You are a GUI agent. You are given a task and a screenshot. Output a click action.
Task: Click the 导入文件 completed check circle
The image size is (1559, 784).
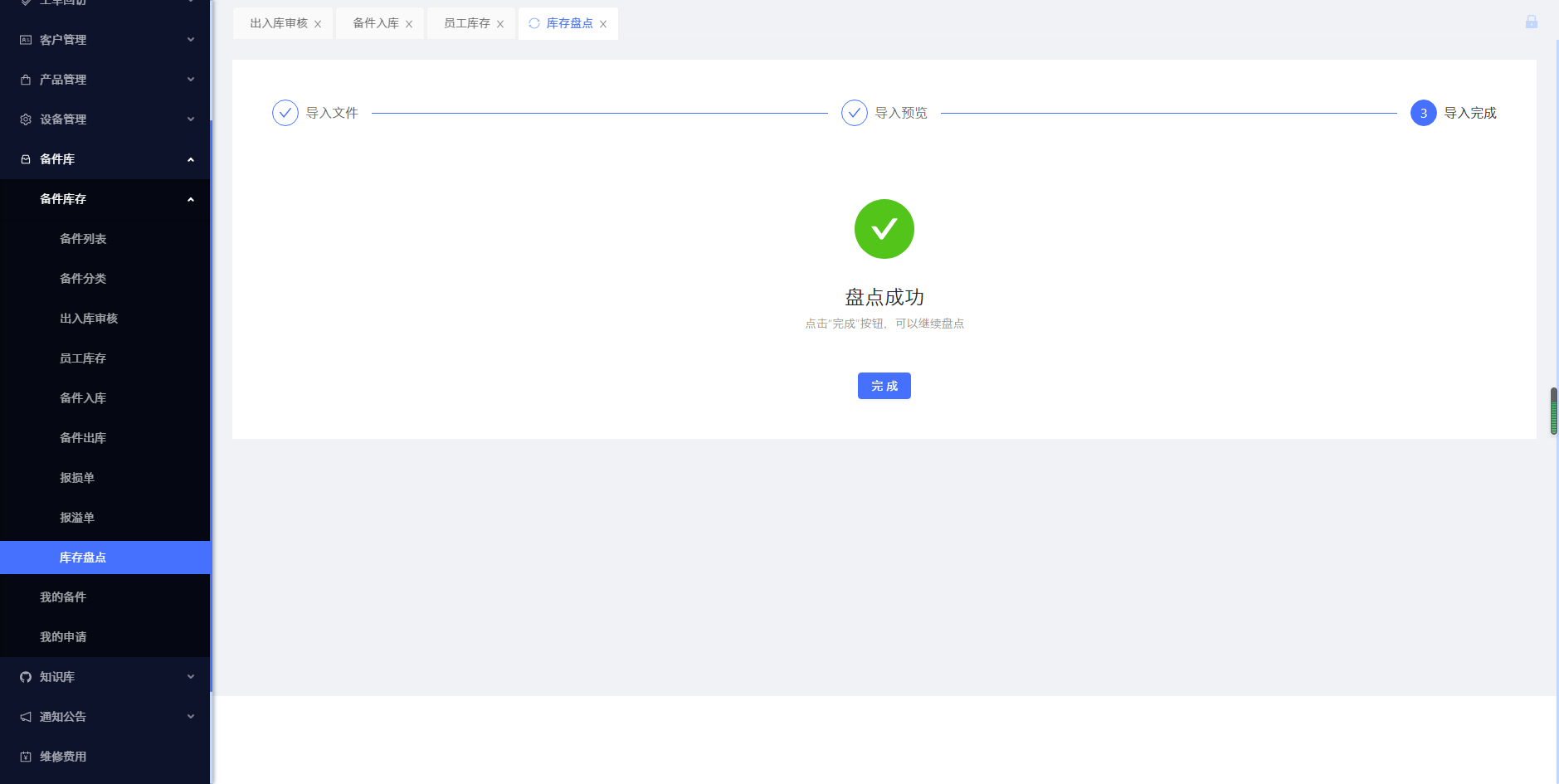coord(285,112)
